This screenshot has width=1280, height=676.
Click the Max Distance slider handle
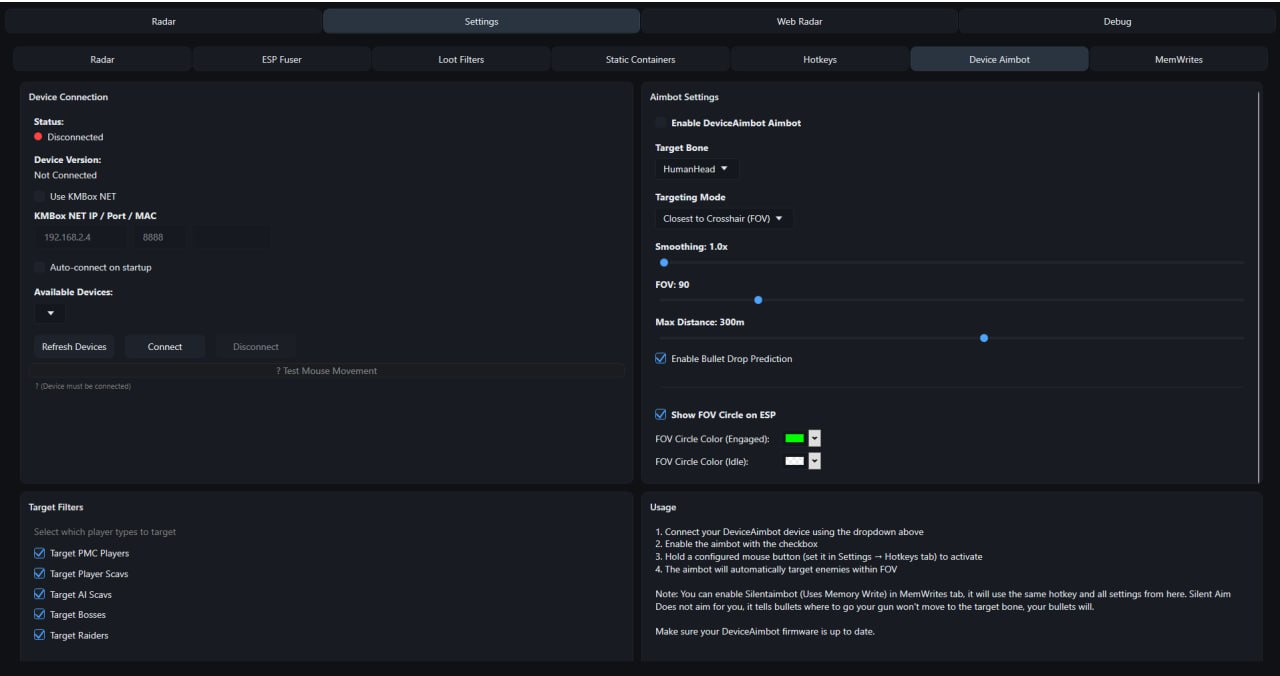coord(984,338)
